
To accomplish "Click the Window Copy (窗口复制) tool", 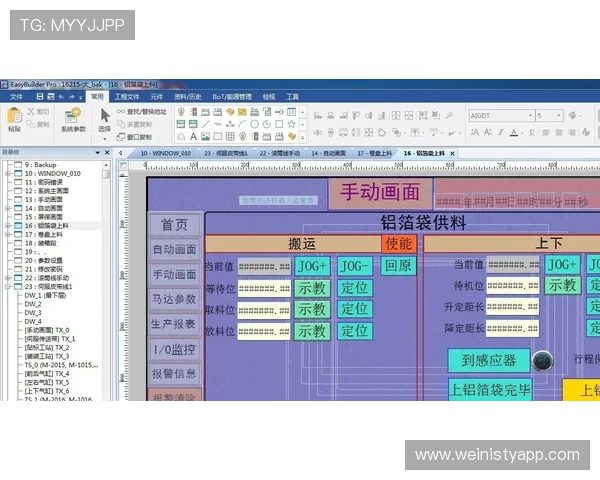I will click(134, 137).
